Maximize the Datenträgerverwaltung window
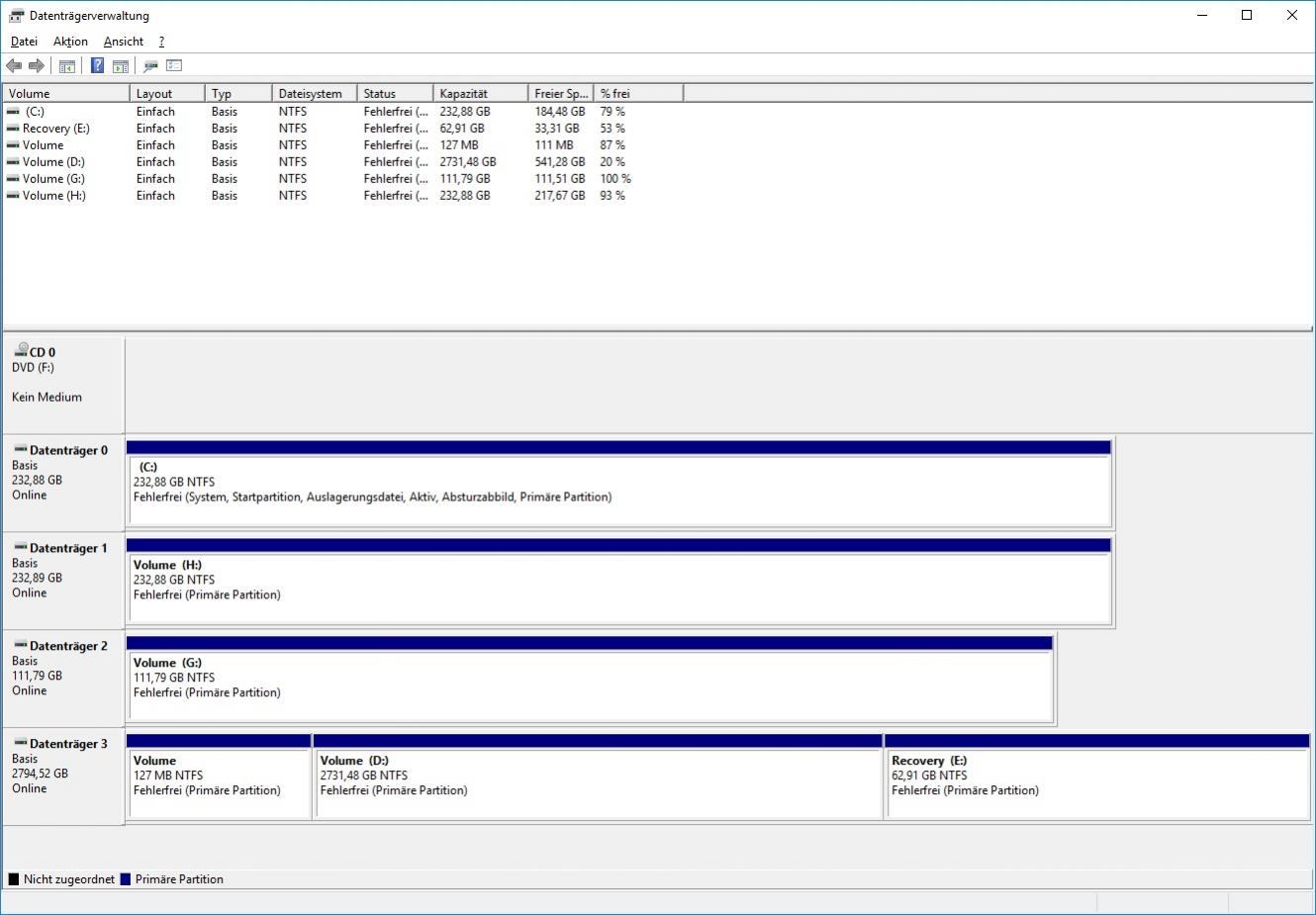 (x=1247, y=15)
